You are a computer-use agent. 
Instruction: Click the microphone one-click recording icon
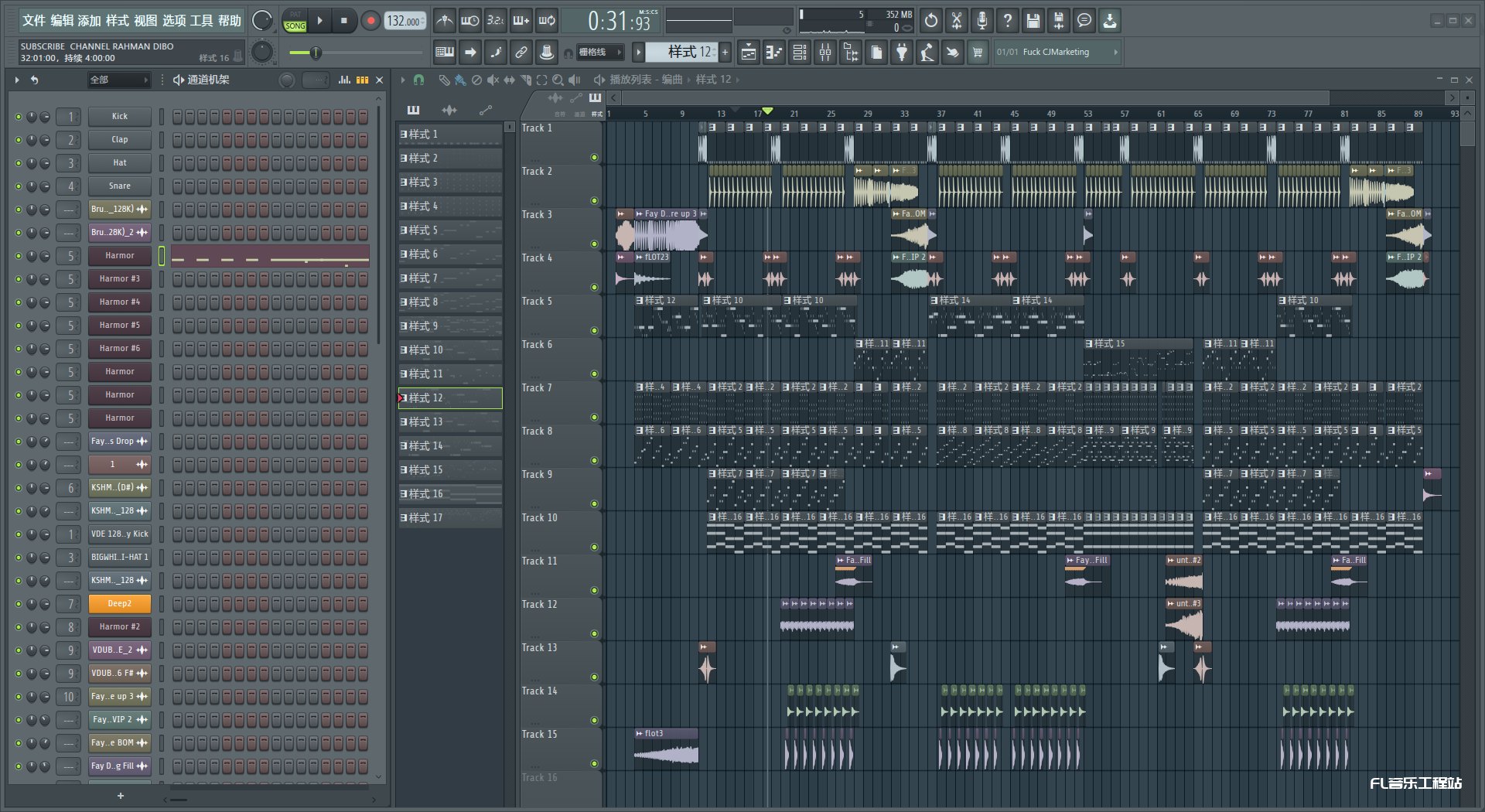click(x=982, y=21)
